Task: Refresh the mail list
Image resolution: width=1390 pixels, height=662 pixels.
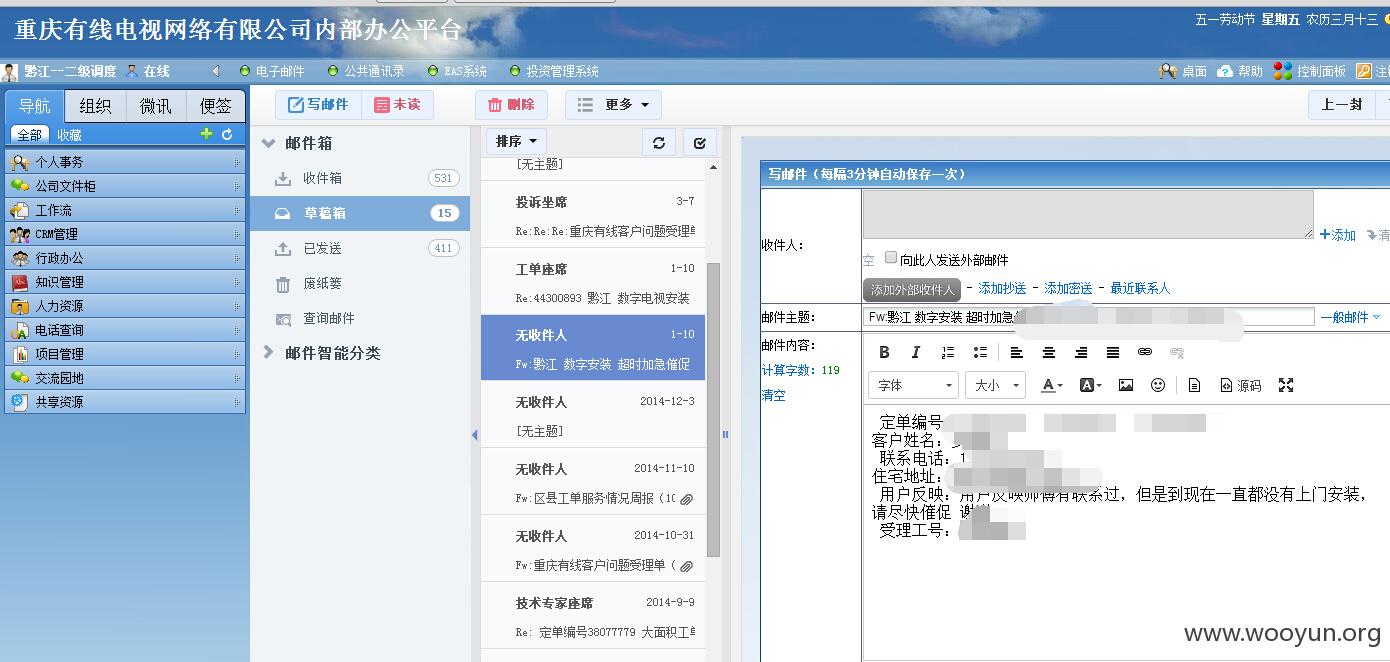Action: (659, 142)
